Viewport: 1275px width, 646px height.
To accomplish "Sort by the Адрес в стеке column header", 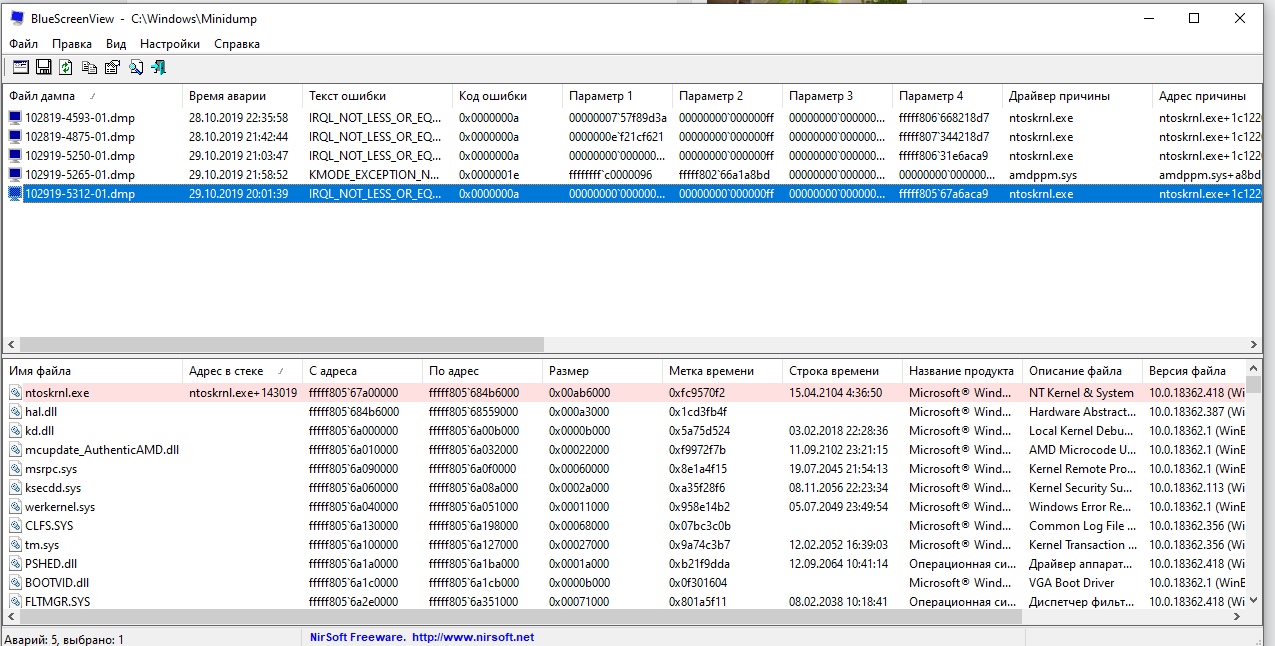I will pyautogui.click(x=243, y=371).
